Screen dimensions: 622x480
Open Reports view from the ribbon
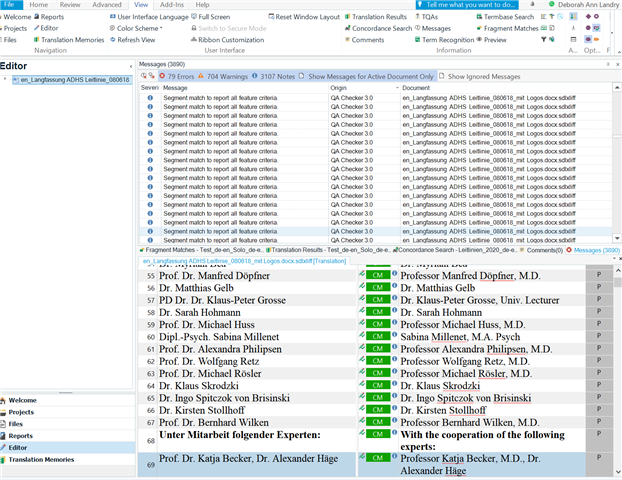[49, 17]
